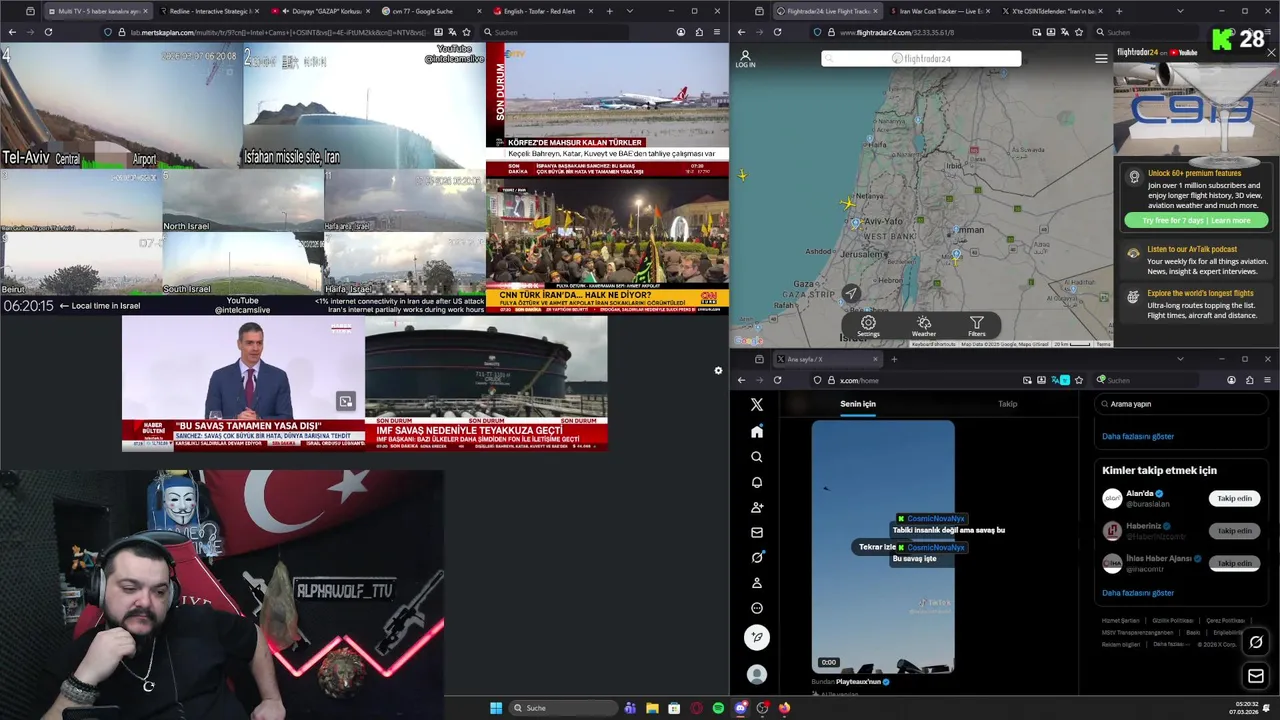The width and height of the screenshot is (1280, 720).
Task: Switch to English - Tzofar - Red Alert tab
Action: (542, 11)
